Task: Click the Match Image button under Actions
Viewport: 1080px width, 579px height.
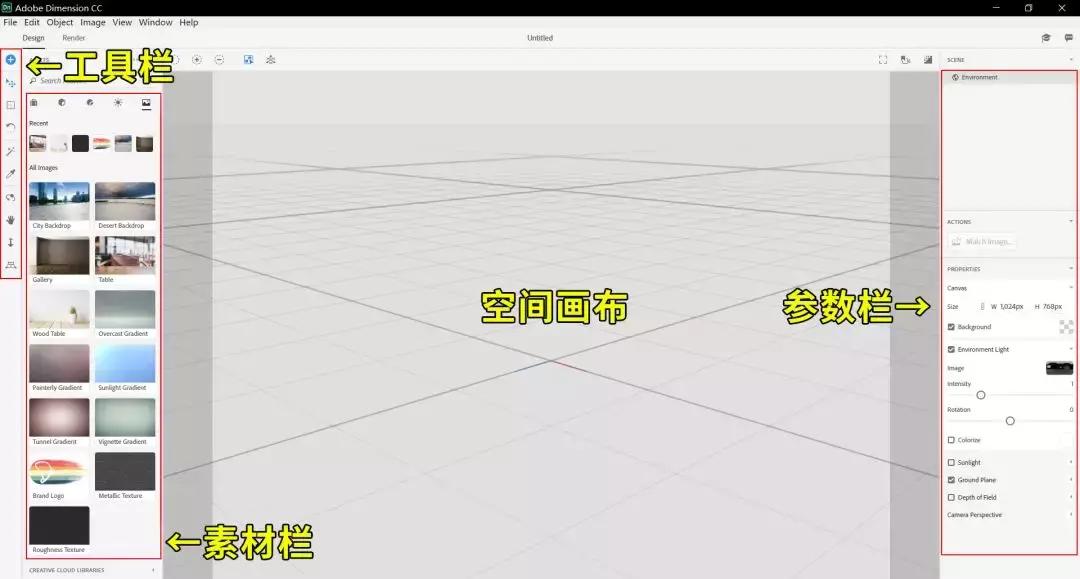Action: pyautogui.click(x=983, y=241)
